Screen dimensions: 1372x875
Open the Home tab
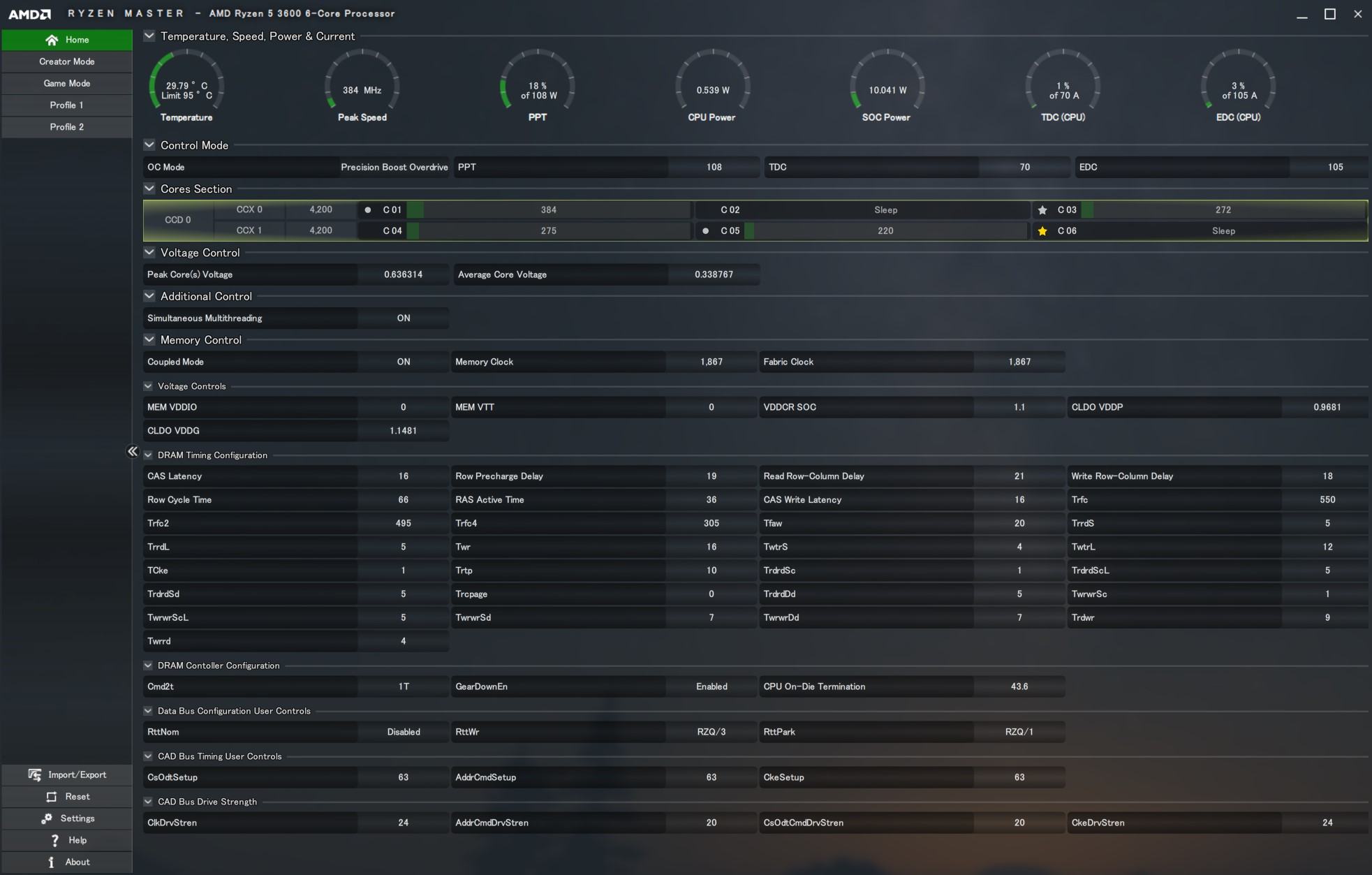pos(67,40)
